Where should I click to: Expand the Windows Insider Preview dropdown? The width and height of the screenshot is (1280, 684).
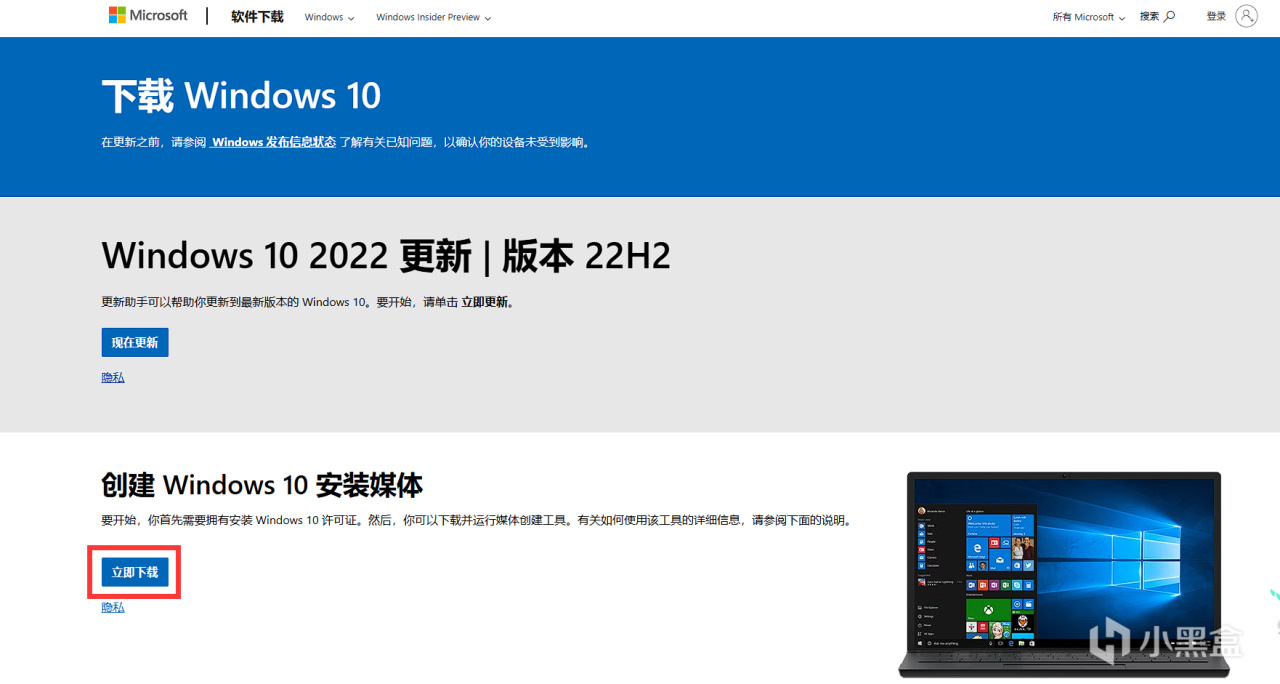coord(433,17)
